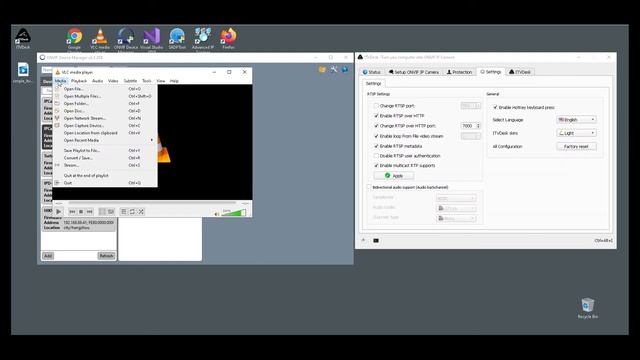Toggle Change RTSP over HTTP port checkbox
640x360 pixels.
coord(376,126)
